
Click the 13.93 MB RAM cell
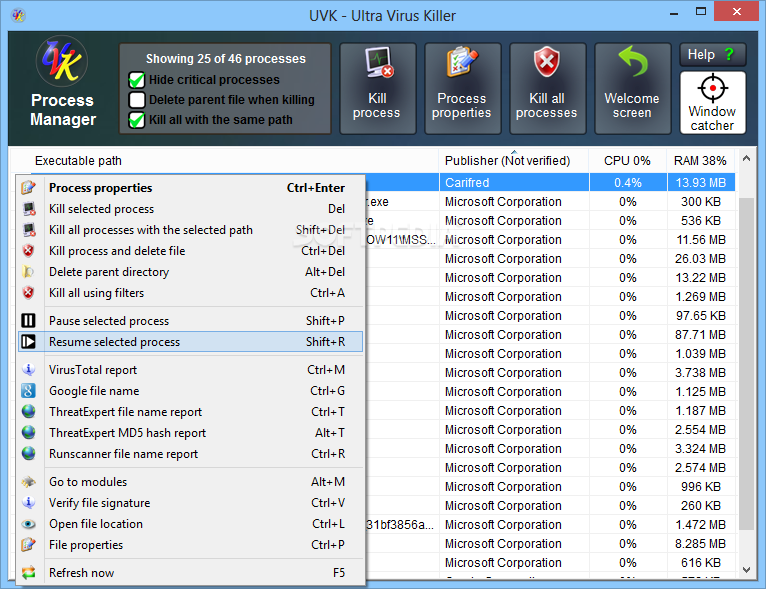[701, 183]
